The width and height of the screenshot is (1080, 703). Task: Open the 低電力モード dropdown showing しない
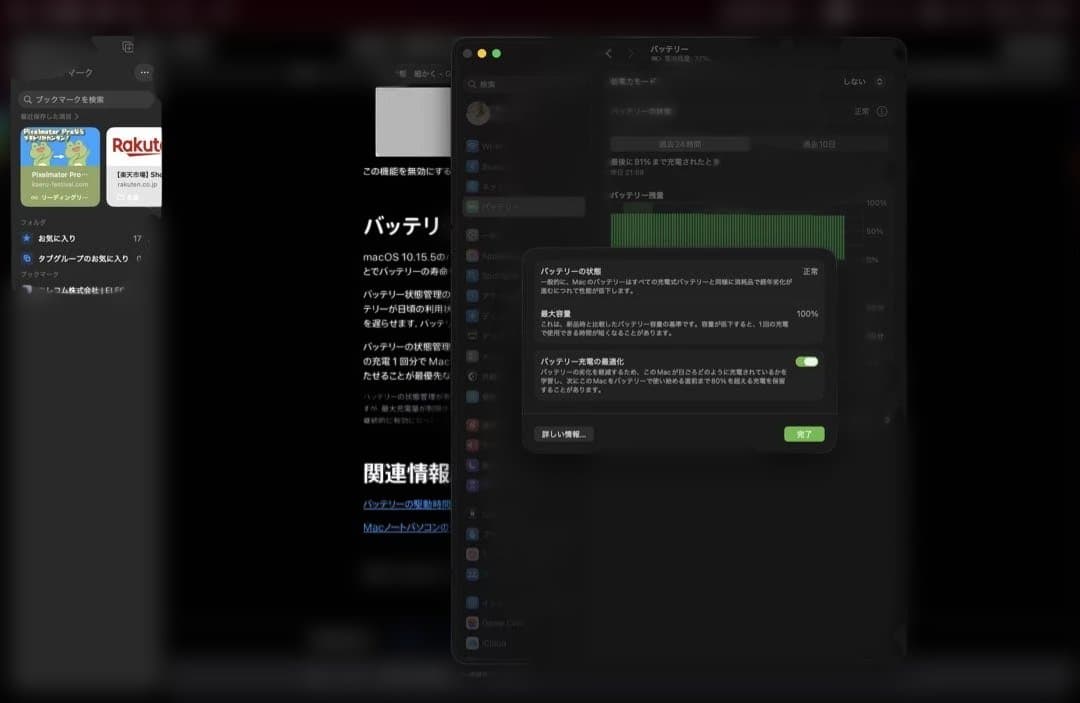(862, 81)
